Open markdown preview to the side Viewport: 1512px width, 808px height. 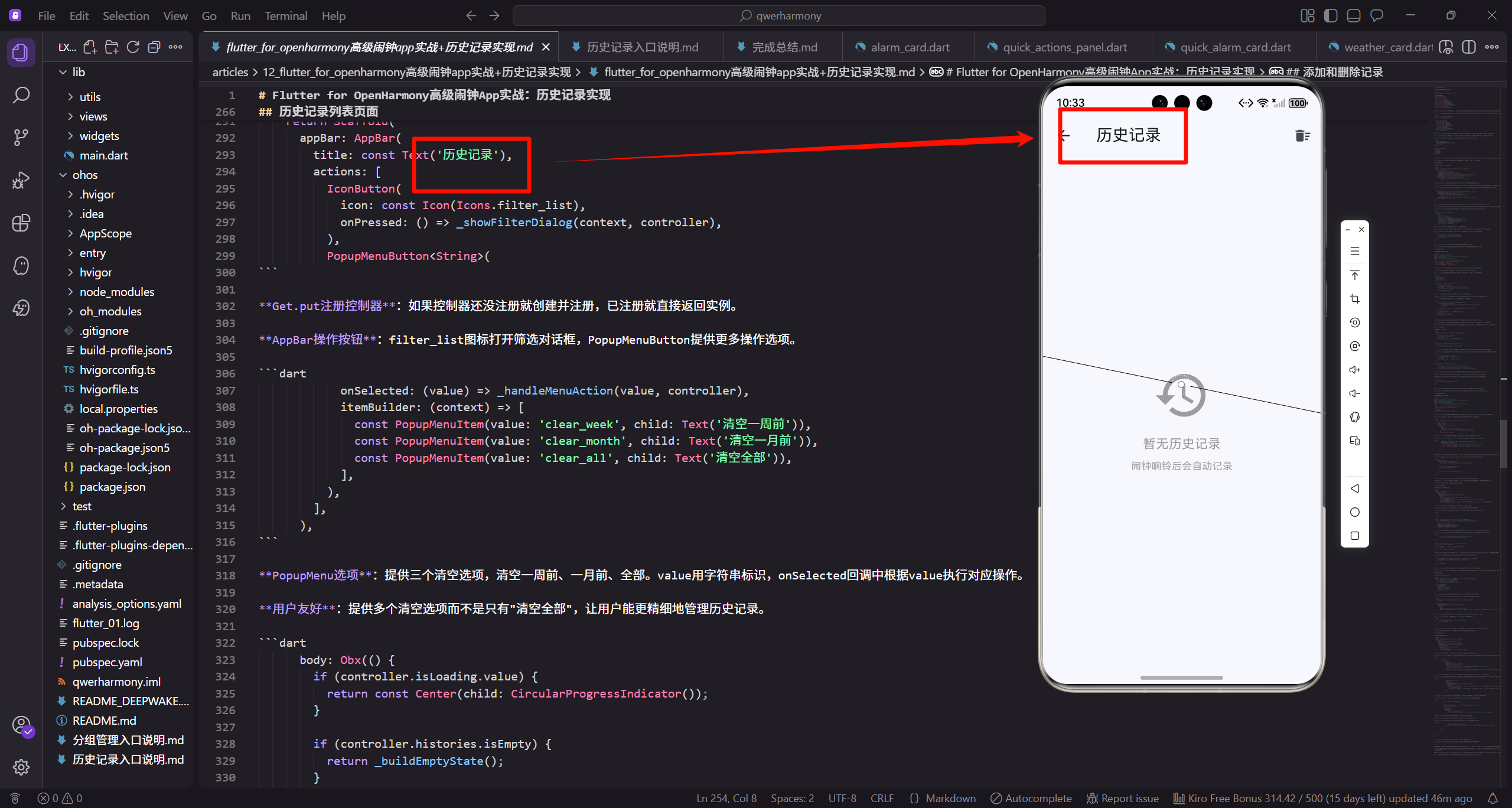click(1446, 47)
